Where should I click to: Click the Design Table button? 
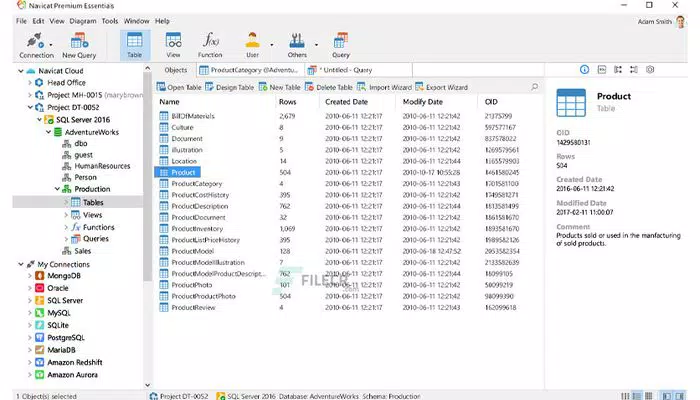(x=229, y=87)
